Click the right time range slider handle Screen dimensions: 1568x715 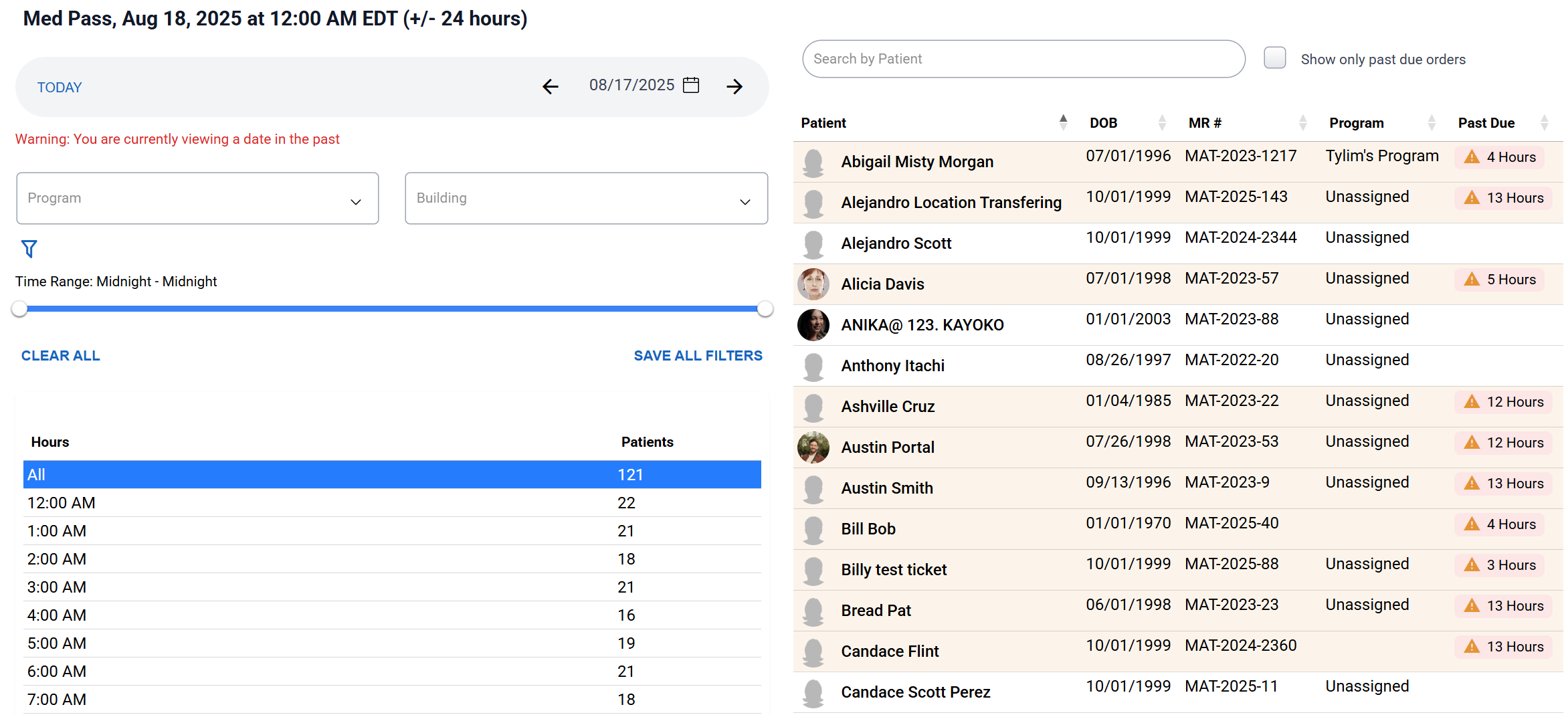pyautogui.click(x=765, y=308)
